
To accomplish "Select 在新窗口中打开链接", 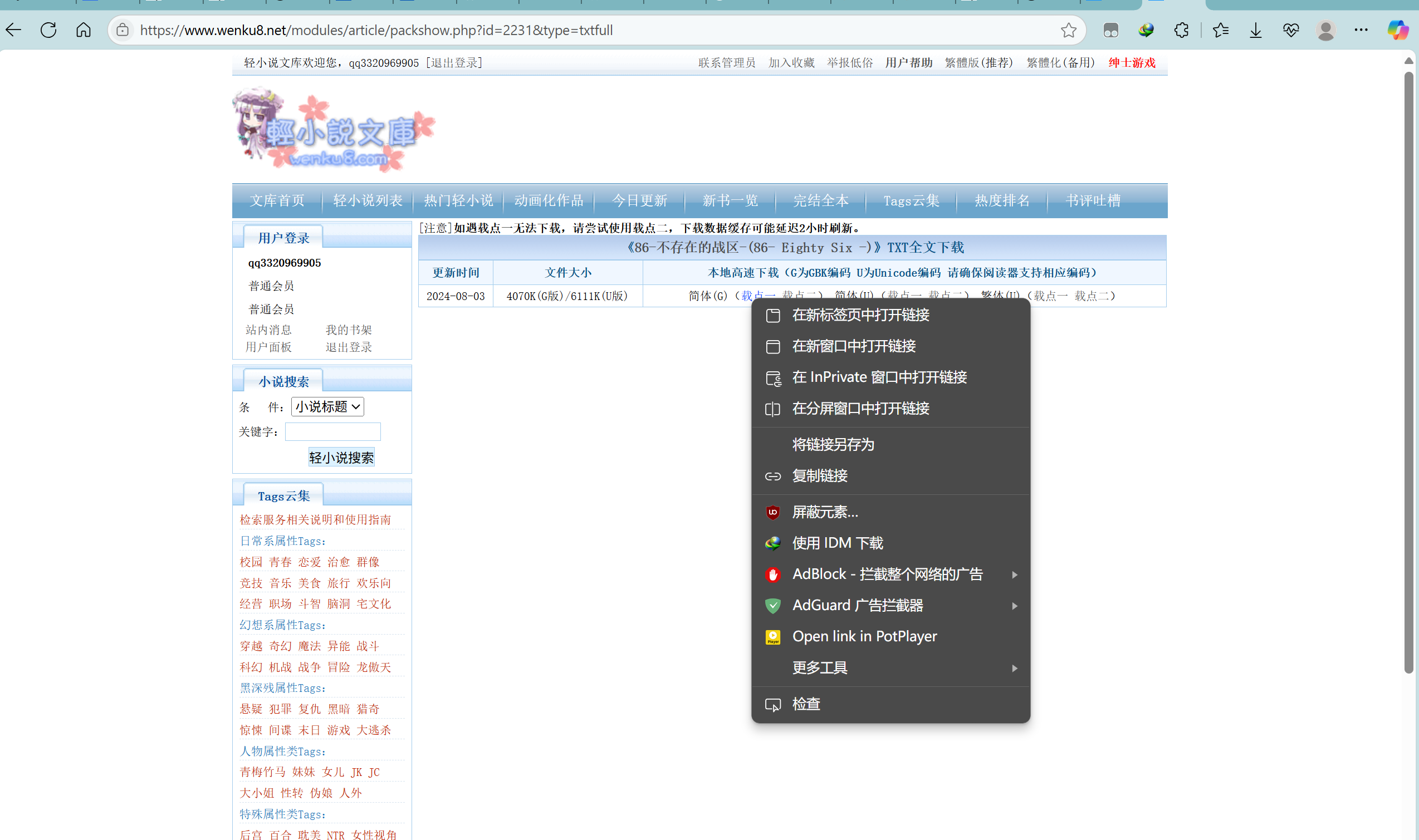I will 890,346.
